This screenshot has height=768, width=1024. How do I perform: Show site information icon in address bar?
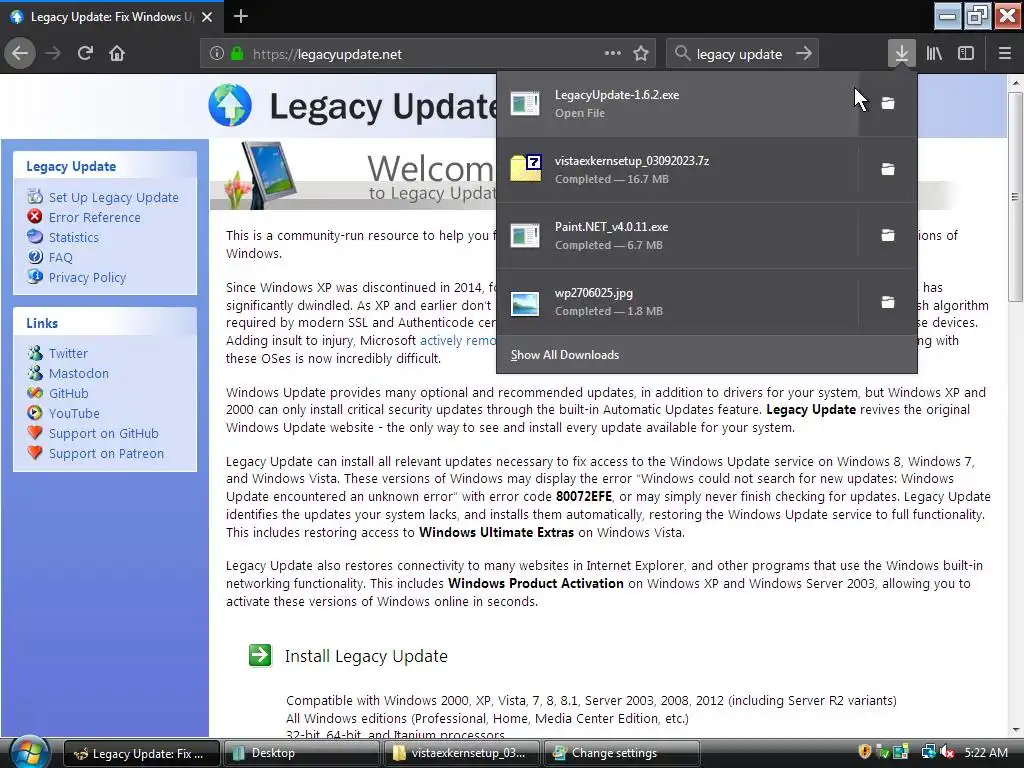217,54
